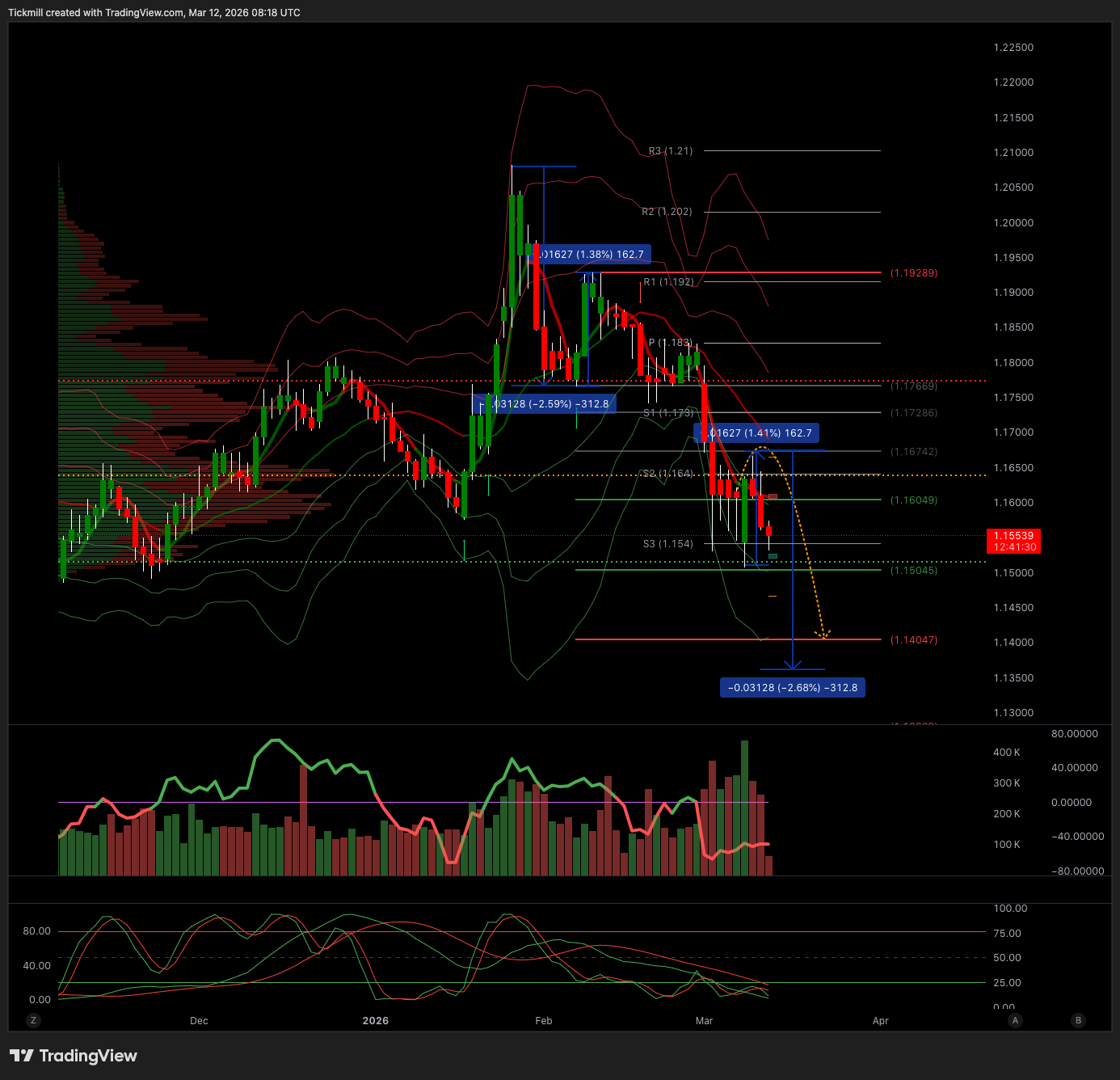Select the red (1.19289) horizontal level label
1120x1080 pixels.
(x=914, y=273)
